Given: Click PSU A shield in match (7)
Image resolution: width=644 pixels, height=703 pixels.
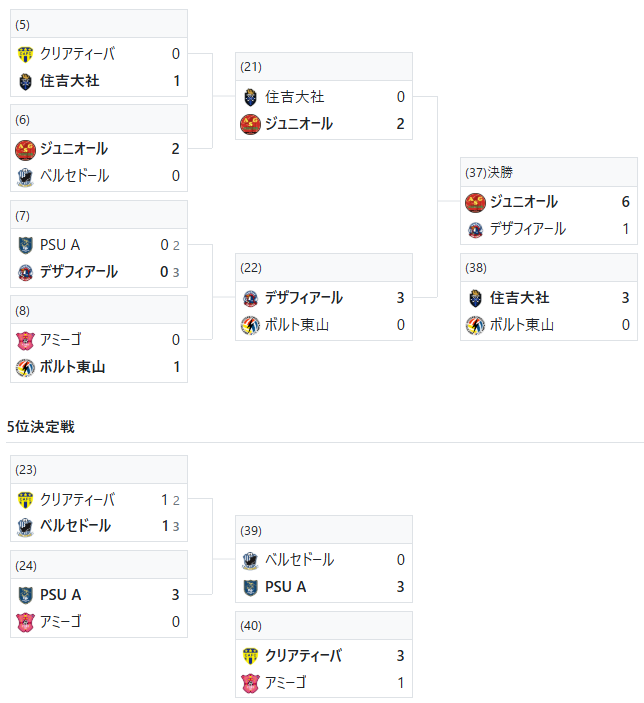Looking at the screenshot, I should click(25, 245).
